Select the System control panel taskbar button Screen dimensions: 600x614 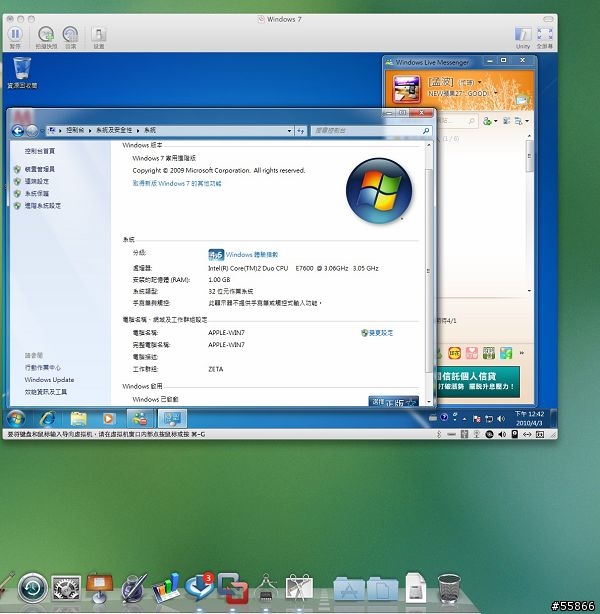(172, 419)
